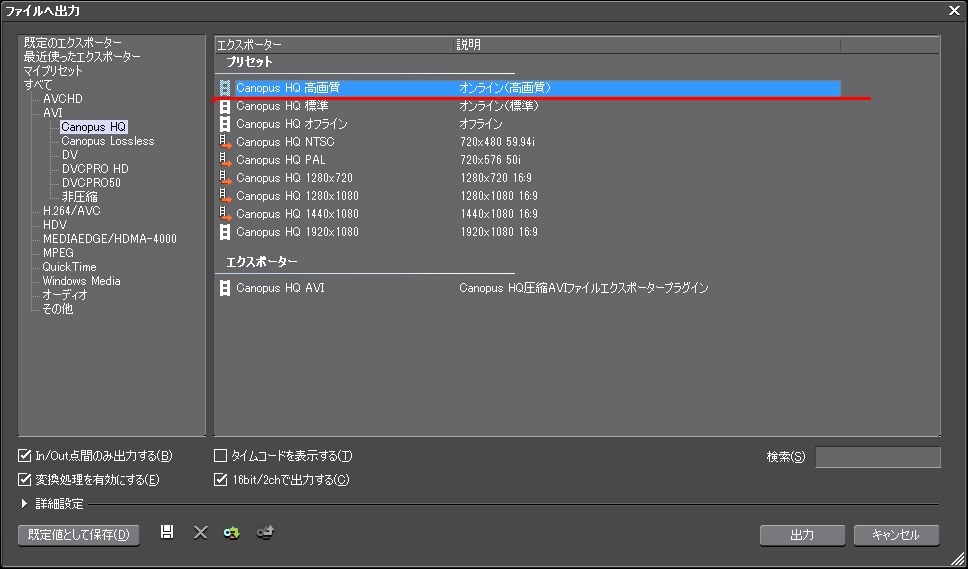Toggle In/Out点間のみ出力する checkbox

pos(25,456)
